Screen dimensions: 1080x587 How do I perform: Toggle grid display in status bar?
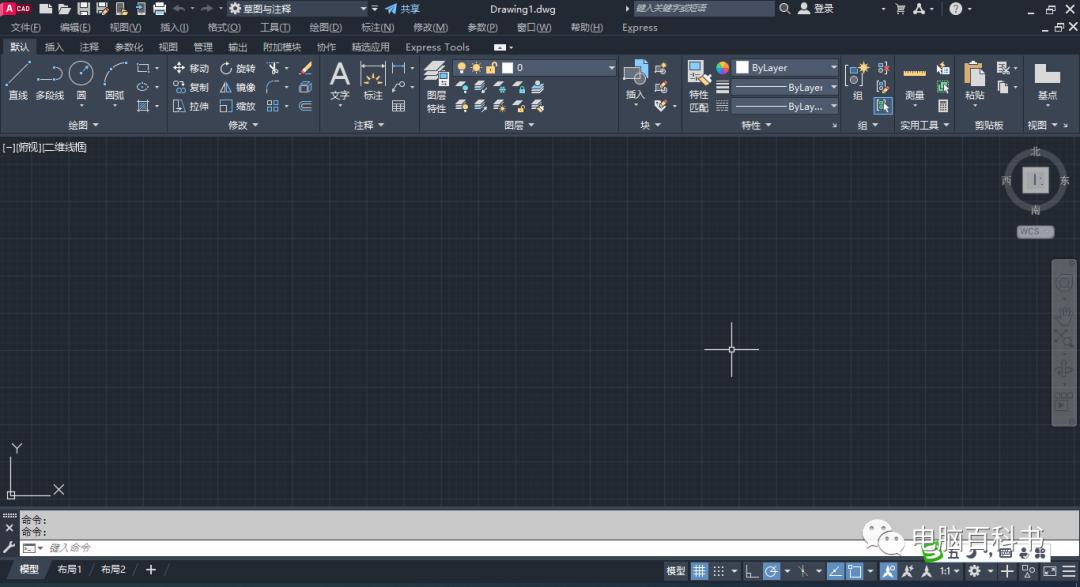coord(701,571)
